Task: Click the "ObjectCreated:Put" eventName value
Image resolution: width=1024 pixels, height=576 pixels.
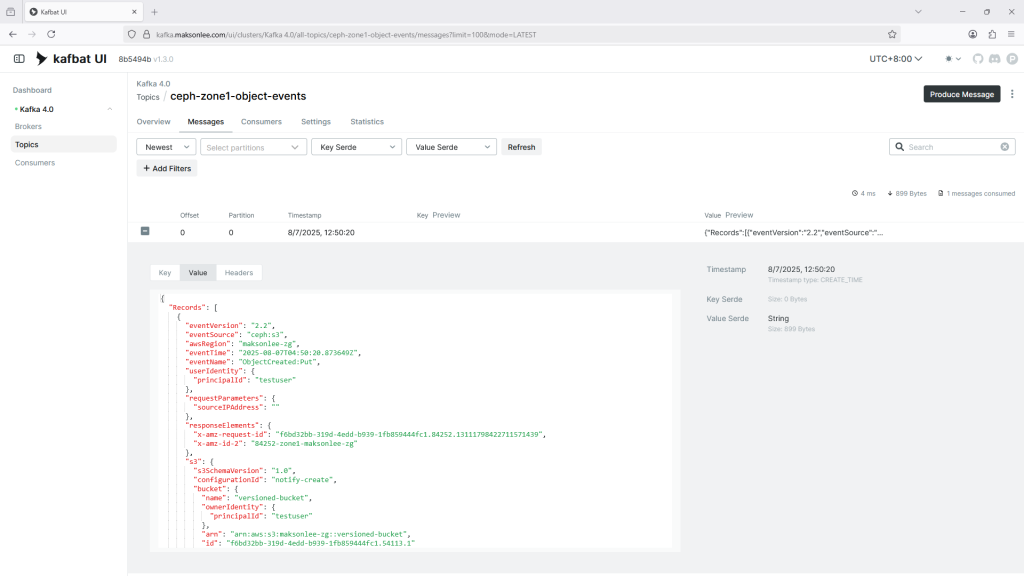Action: pyautogui.click(x=278, y=362)
